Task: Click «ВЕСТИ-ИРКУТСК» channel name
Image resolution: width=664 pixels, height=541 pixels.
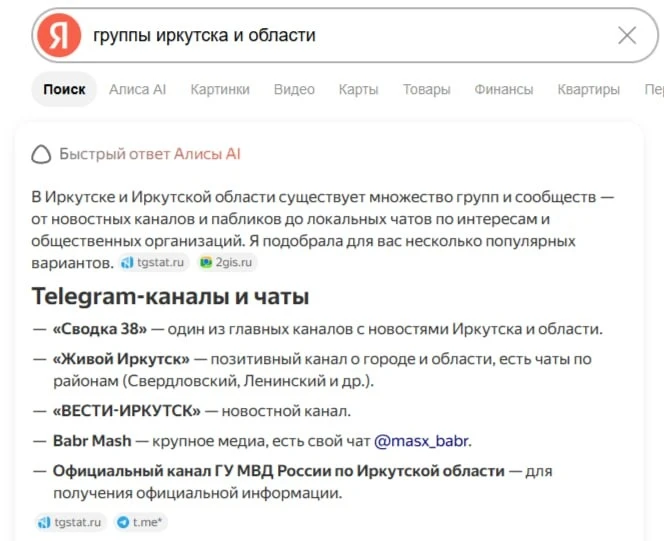Action: pyautogui.click(x=127, y=411)
